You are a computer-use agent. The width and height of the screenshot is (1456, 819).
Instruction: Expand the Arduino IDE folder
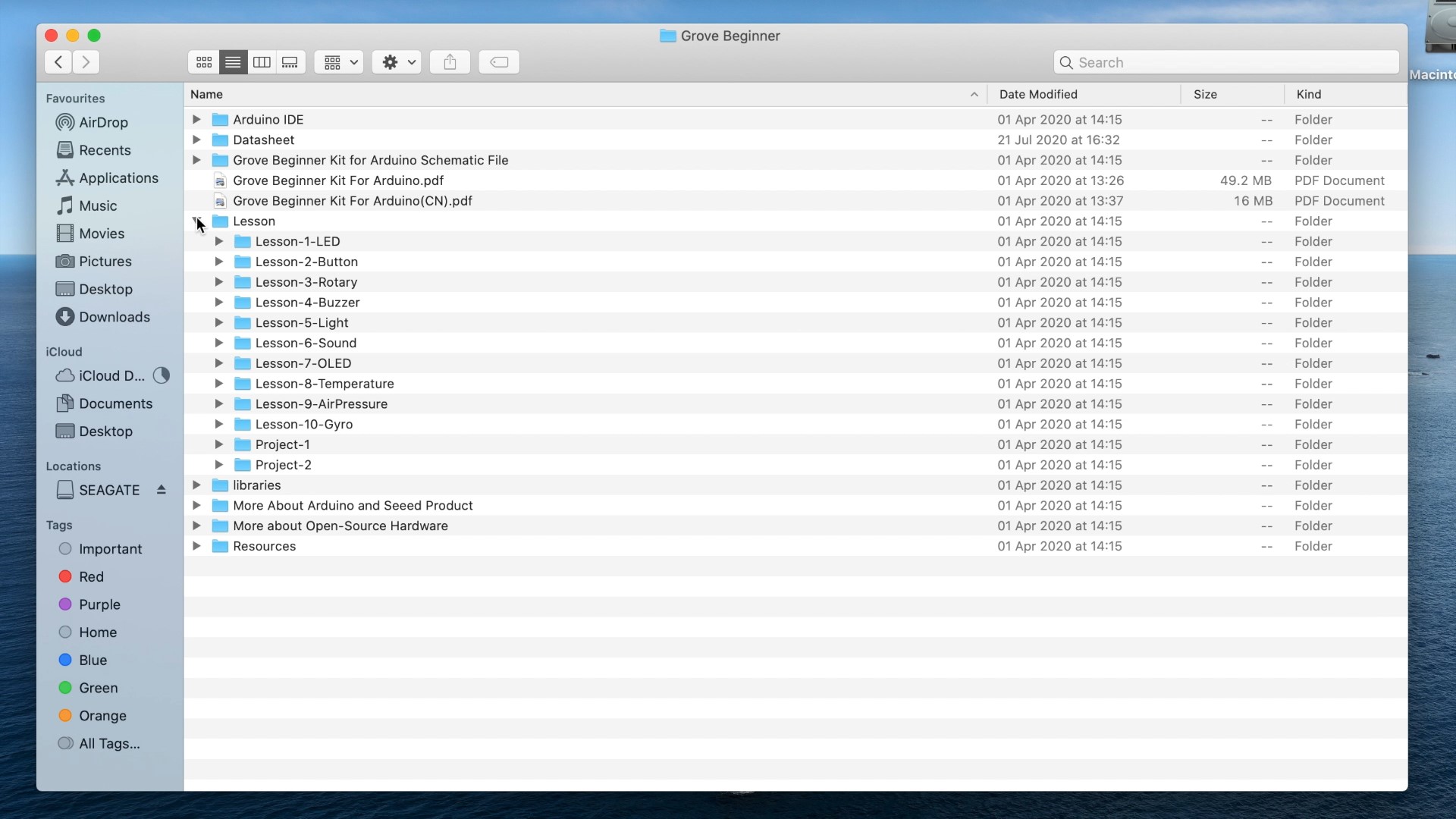(196, 119)
